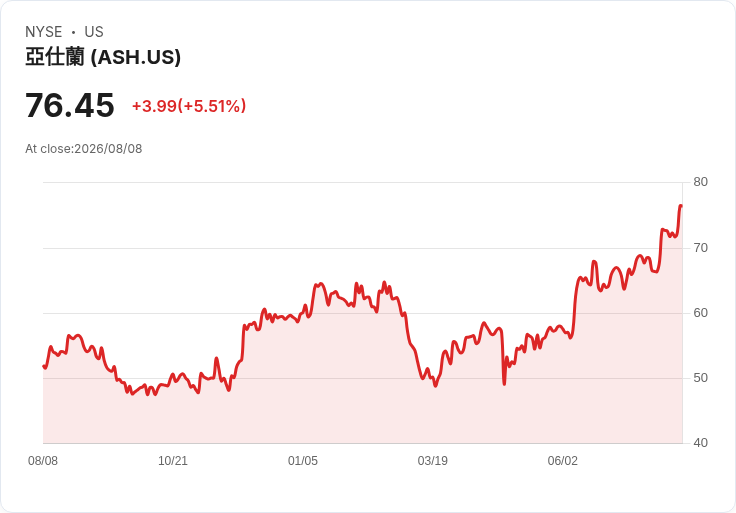Click the ASH.US stock name heading

(x=103, y=57)
